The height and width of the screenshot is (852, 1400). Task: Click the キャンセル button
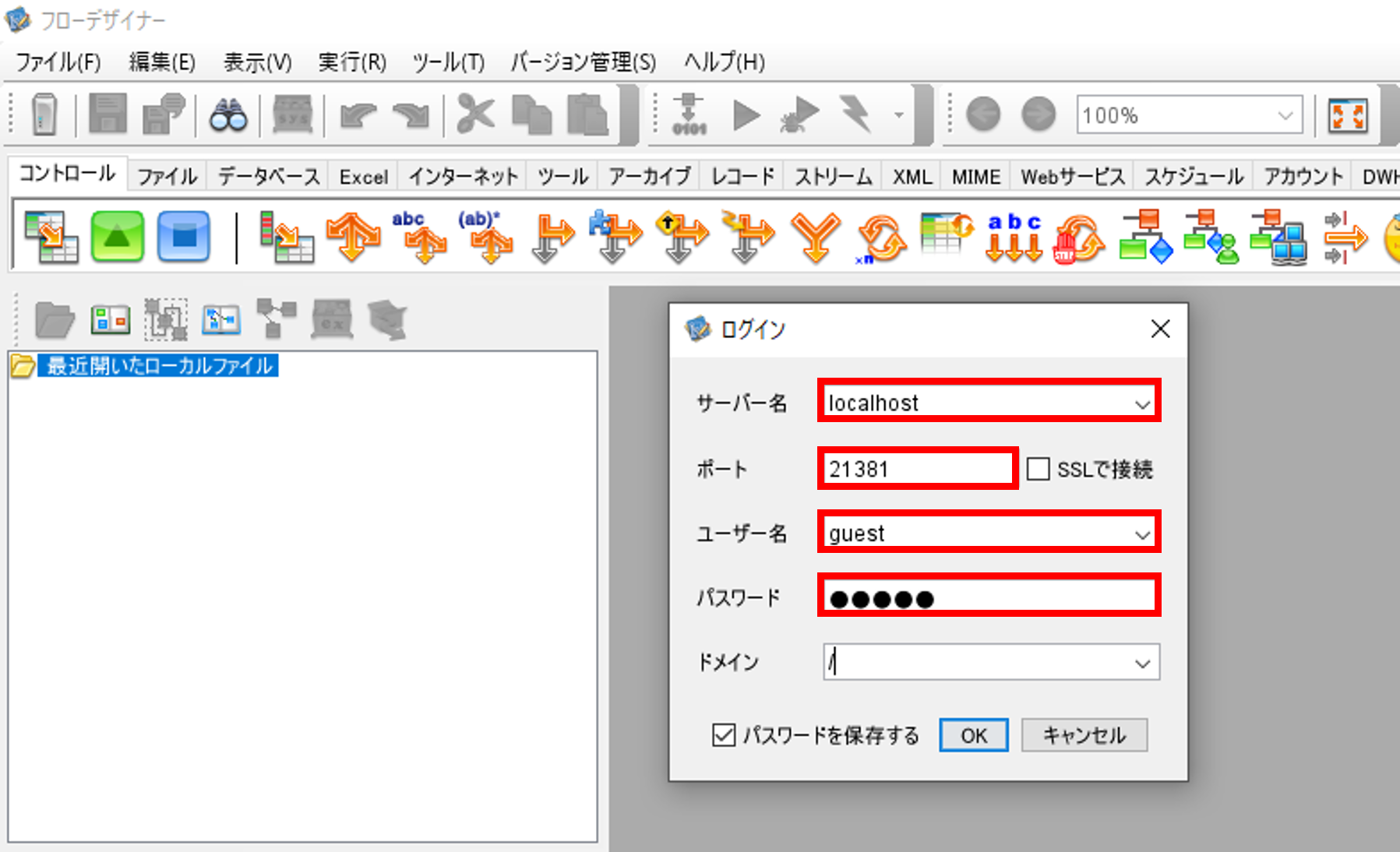tap(1084, 734)
